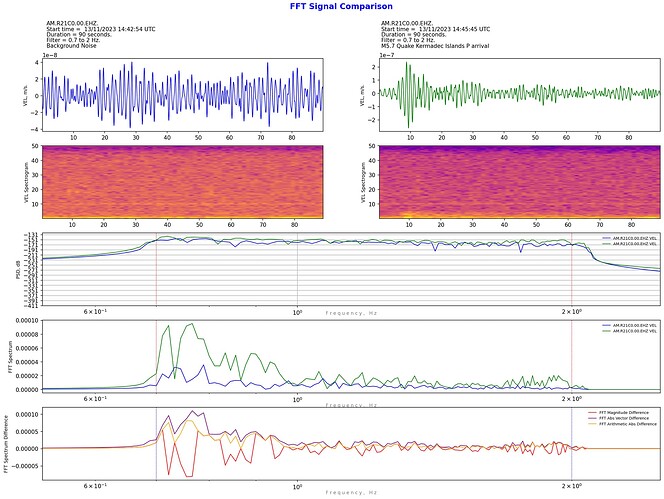Click 'Frequency, Hz' label under FFT Spectrum plot
Screen dimensions: 664x499
(351, 405)
